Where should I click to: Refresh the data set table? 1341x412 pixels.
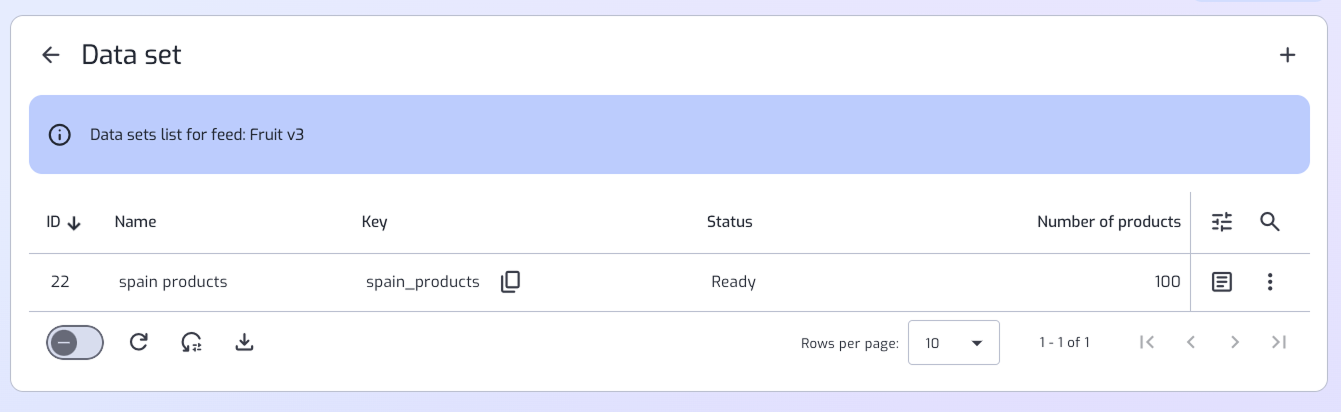click(x=139, y=342)
